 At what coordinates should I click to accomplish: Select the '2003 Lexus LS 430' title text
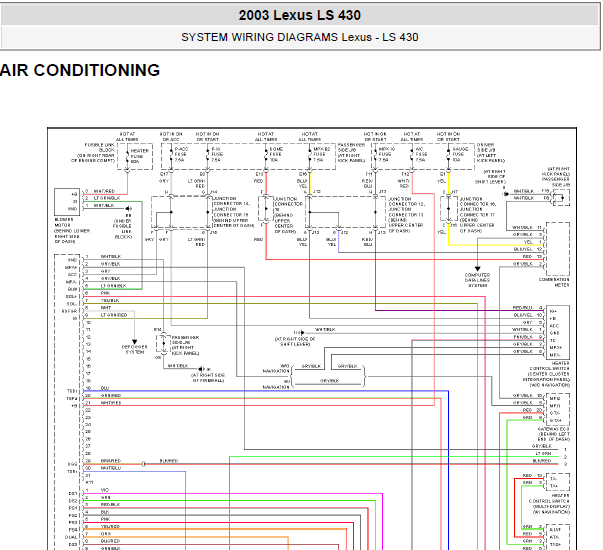(300, 15)
